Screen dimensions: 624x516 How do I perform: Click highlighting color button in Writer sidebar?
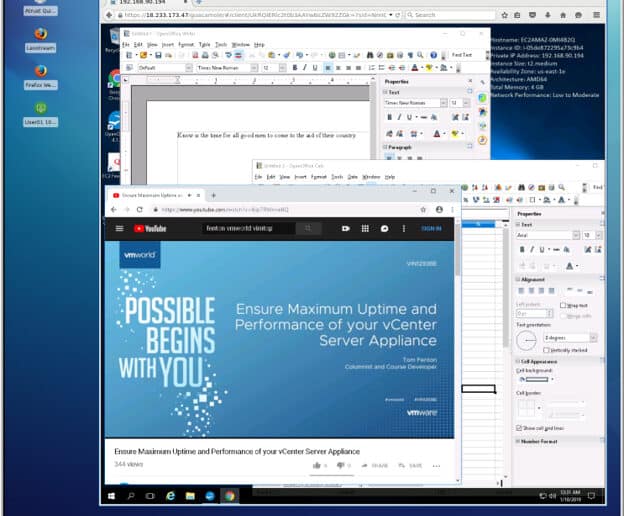click(454, 134)
